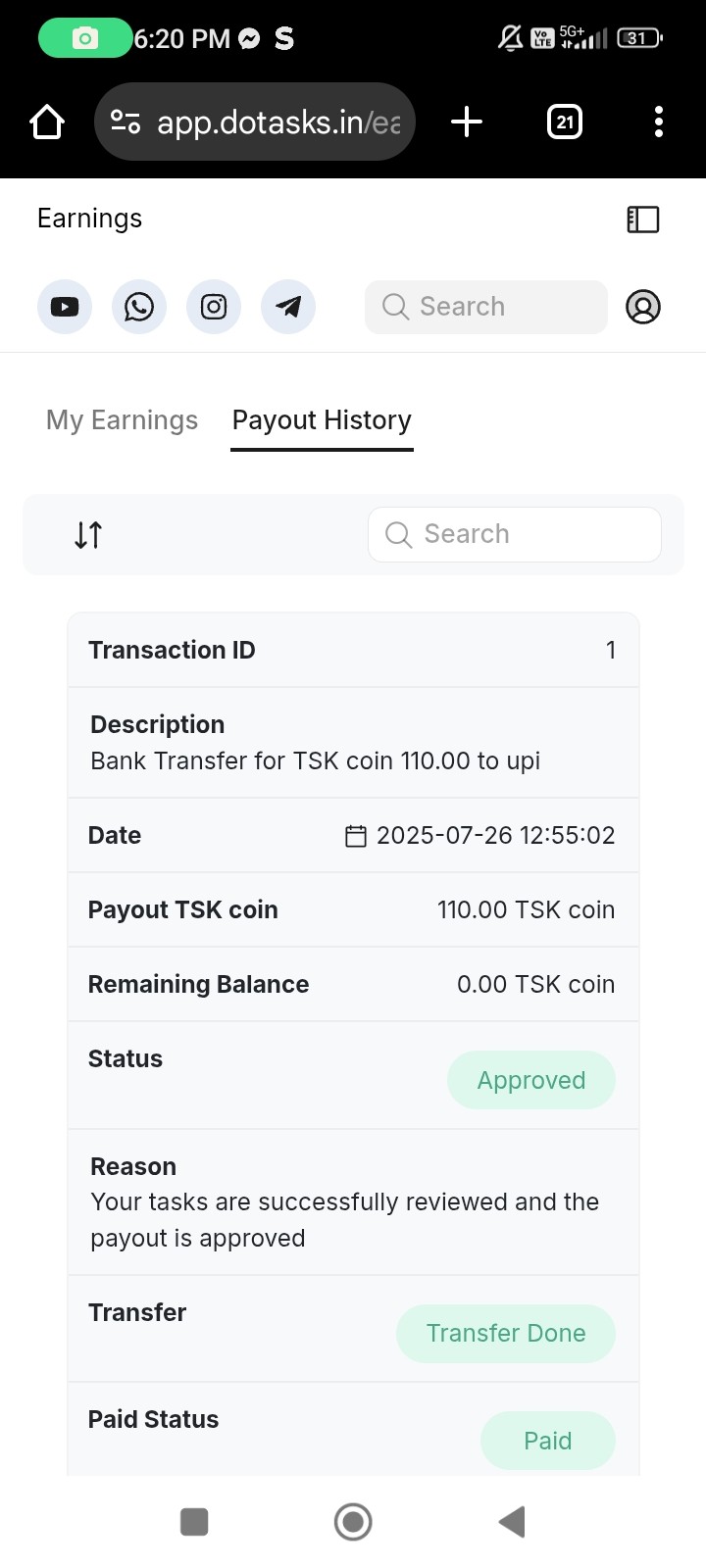Open the browser three-dot menu

(659, 122)
